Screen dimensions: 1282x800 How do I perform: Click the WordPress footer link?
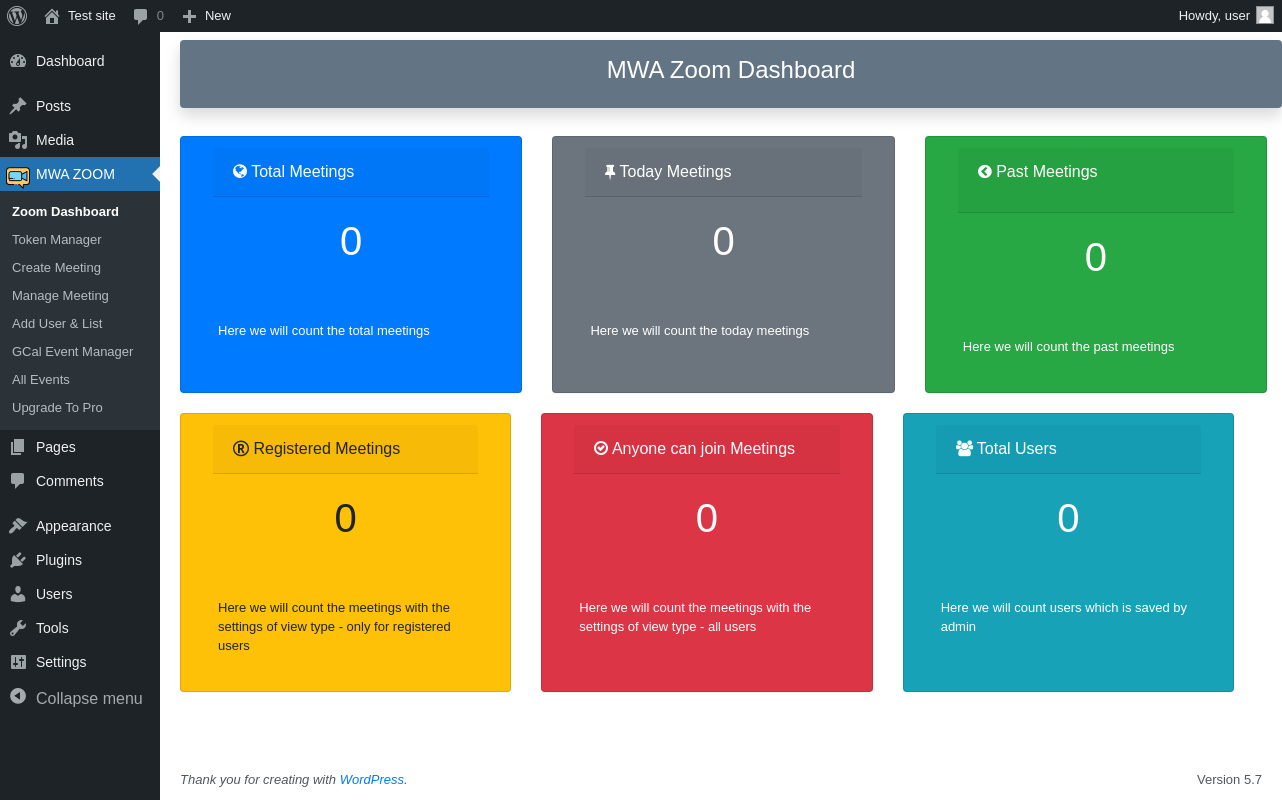coord(372,779)
